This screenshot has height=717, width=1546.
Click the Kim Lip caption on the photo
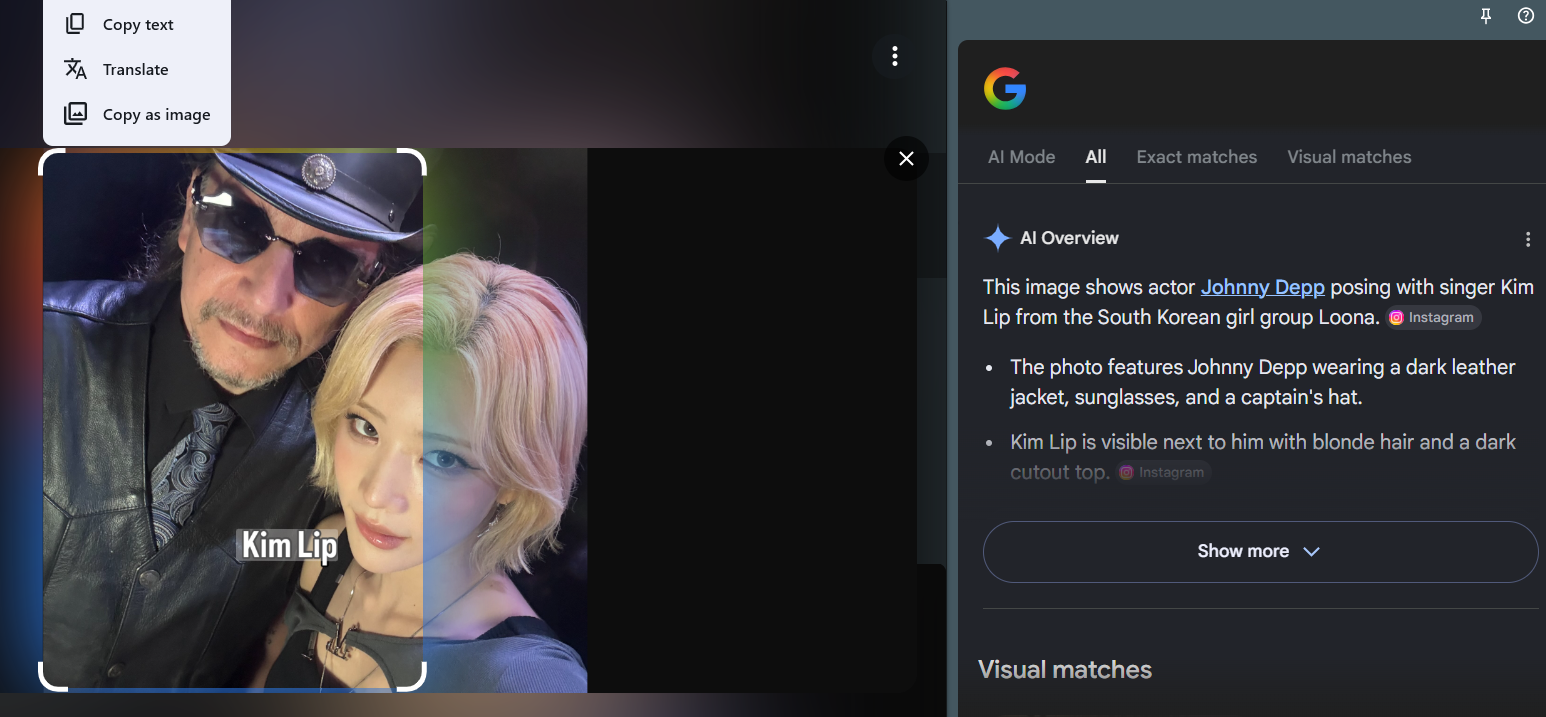[289, 545]
